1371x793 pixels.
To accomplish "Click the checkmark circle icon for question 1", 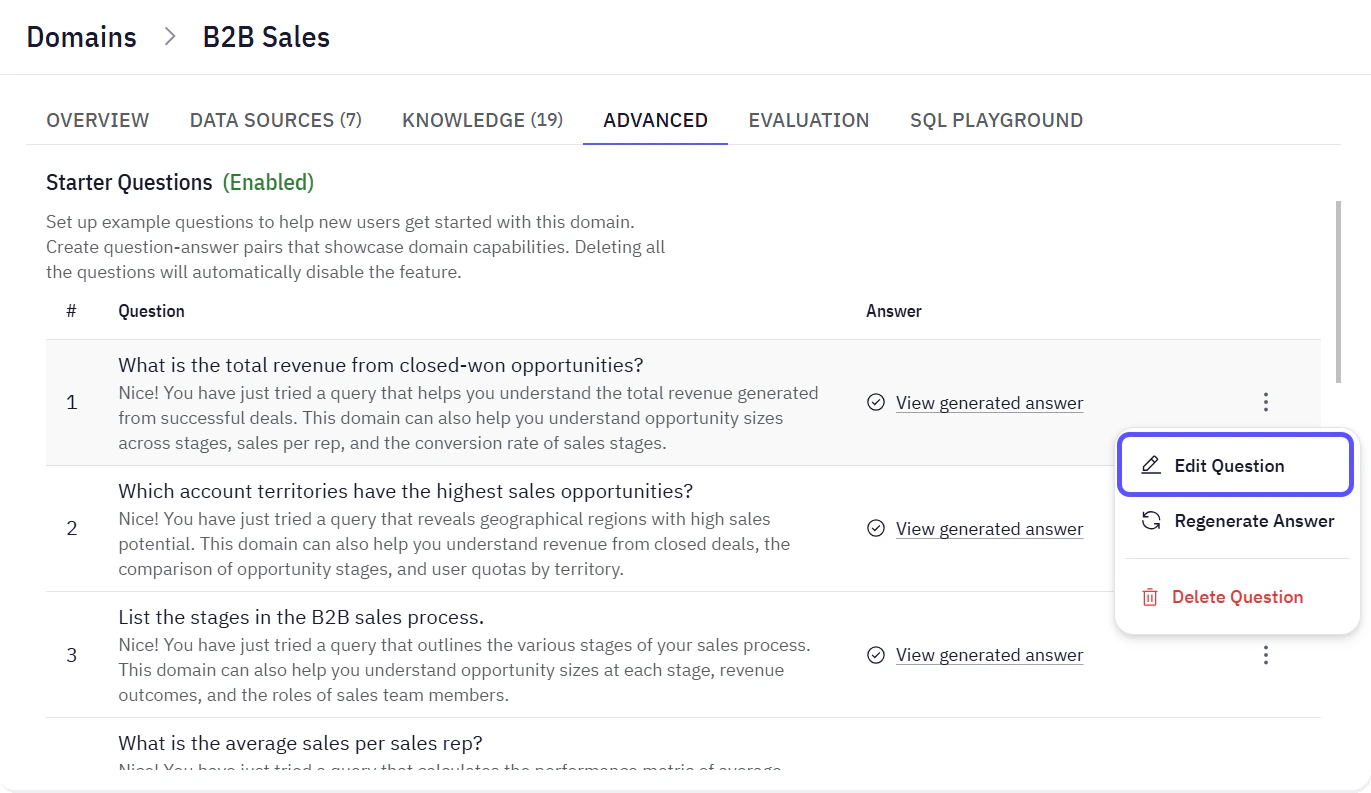I will coord(875,402).
